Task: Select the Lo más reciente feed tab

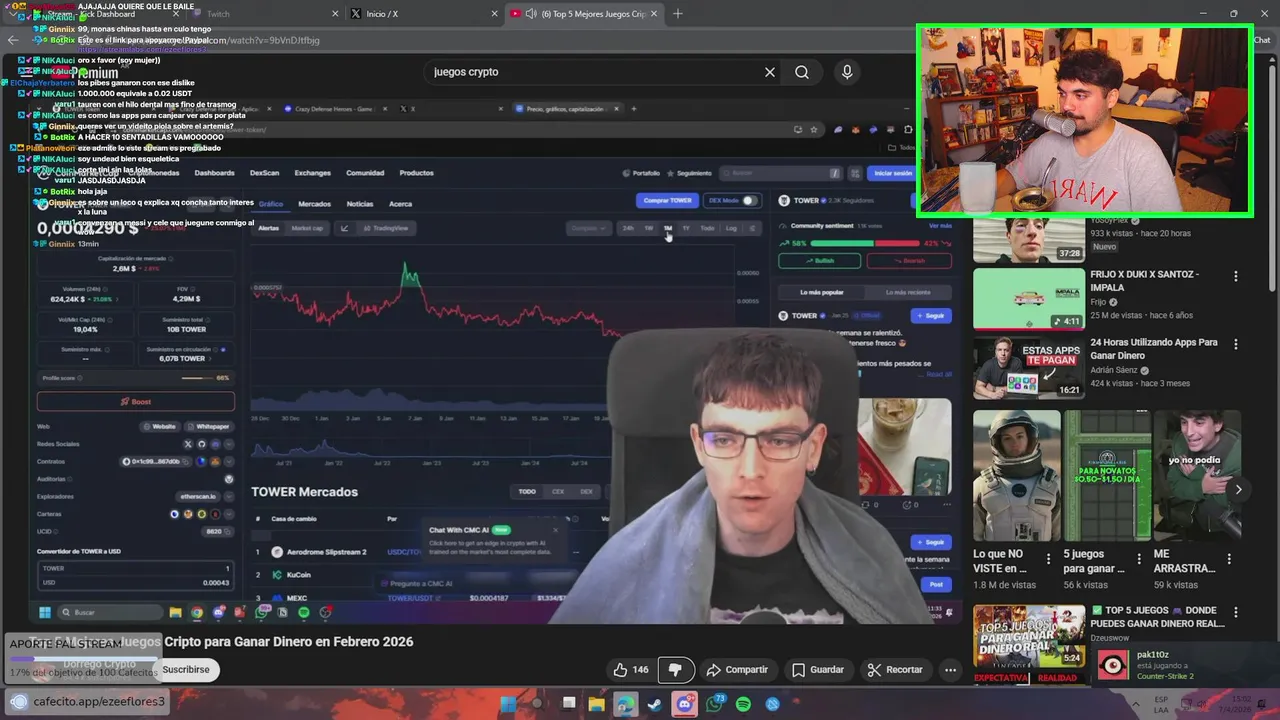Action: 908,292
